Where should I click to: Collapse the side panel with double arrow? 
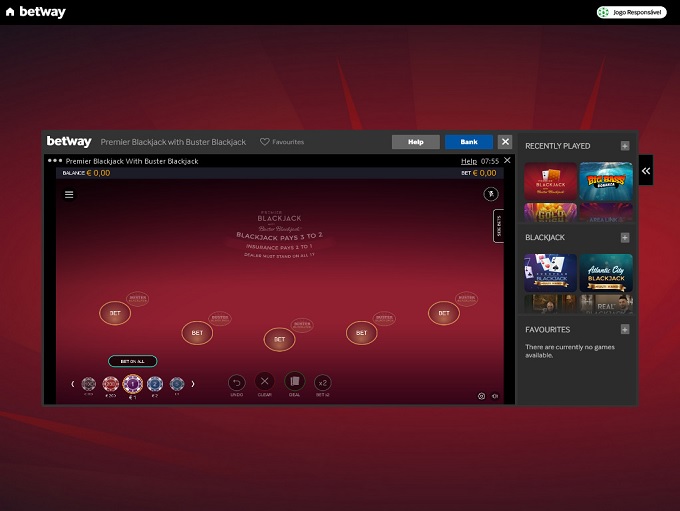click(x=646, y=171)
